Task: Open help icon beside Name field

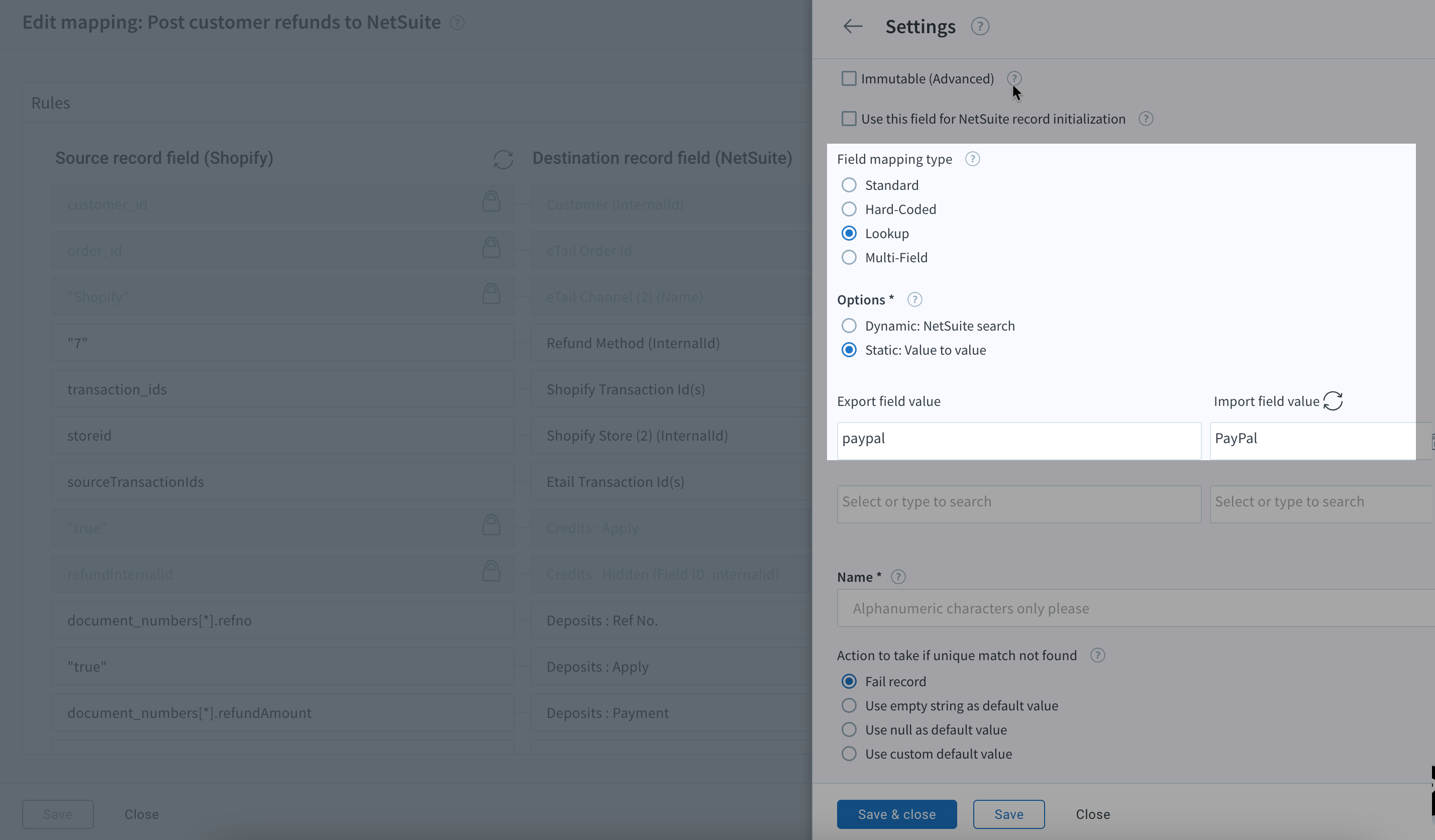Action: 897,577
